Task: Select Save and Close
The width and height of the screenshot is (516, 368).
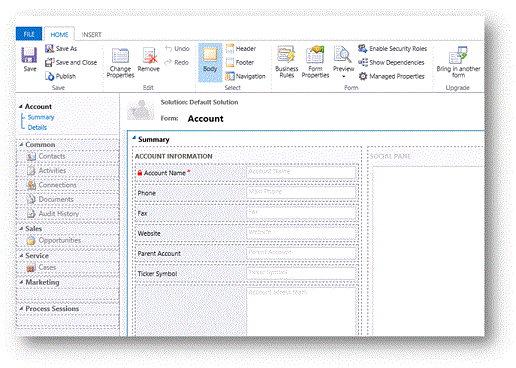Action: [x=71, y=62]
